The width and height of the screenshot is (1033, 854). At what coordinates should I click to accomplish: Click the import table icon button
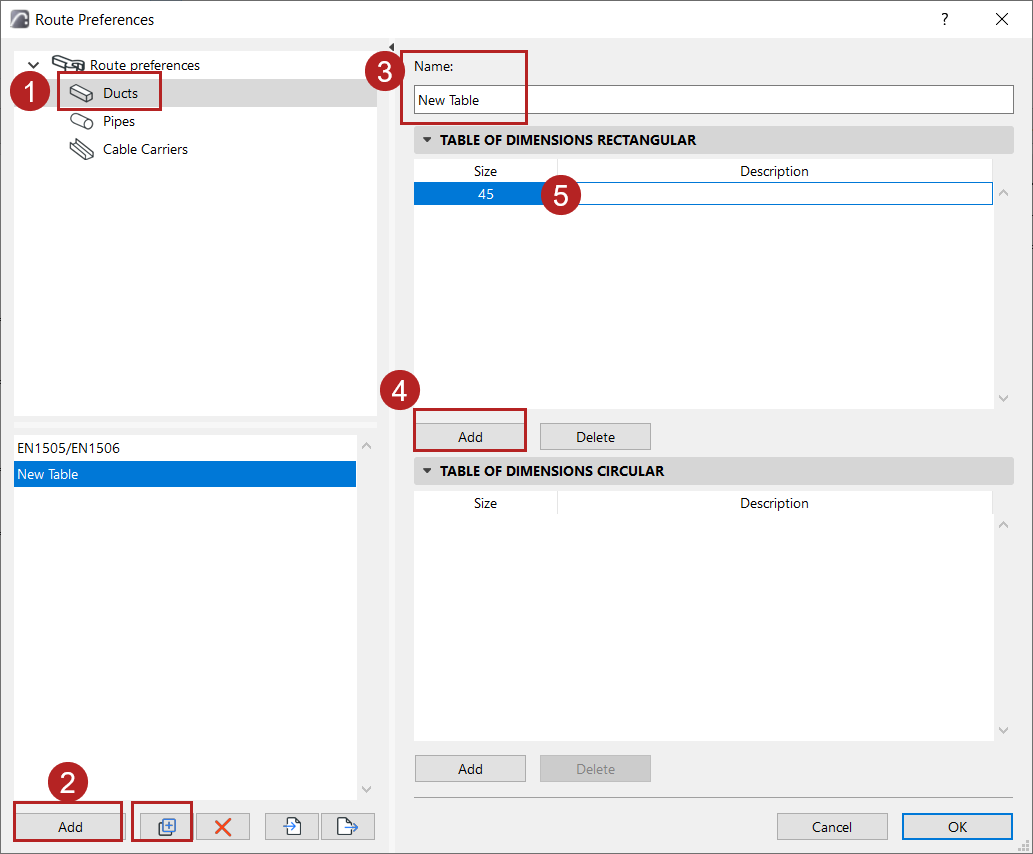pos(292,826)
